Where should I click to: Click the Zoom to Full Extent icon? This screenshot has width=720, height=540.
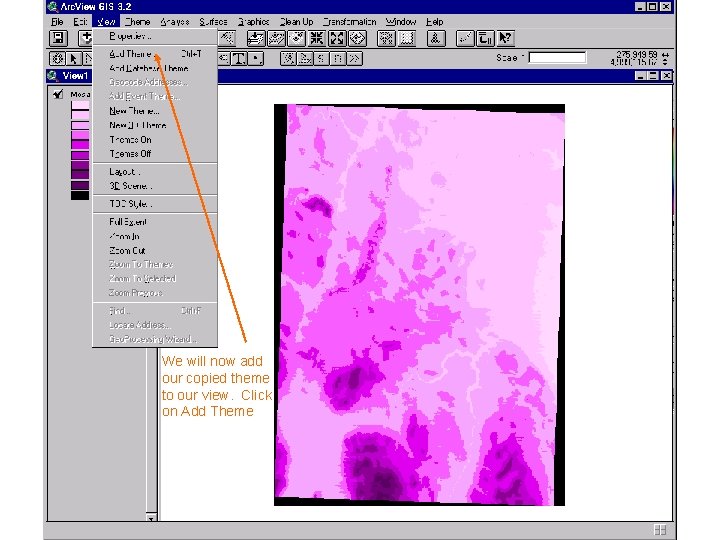[x=256, y=38]
